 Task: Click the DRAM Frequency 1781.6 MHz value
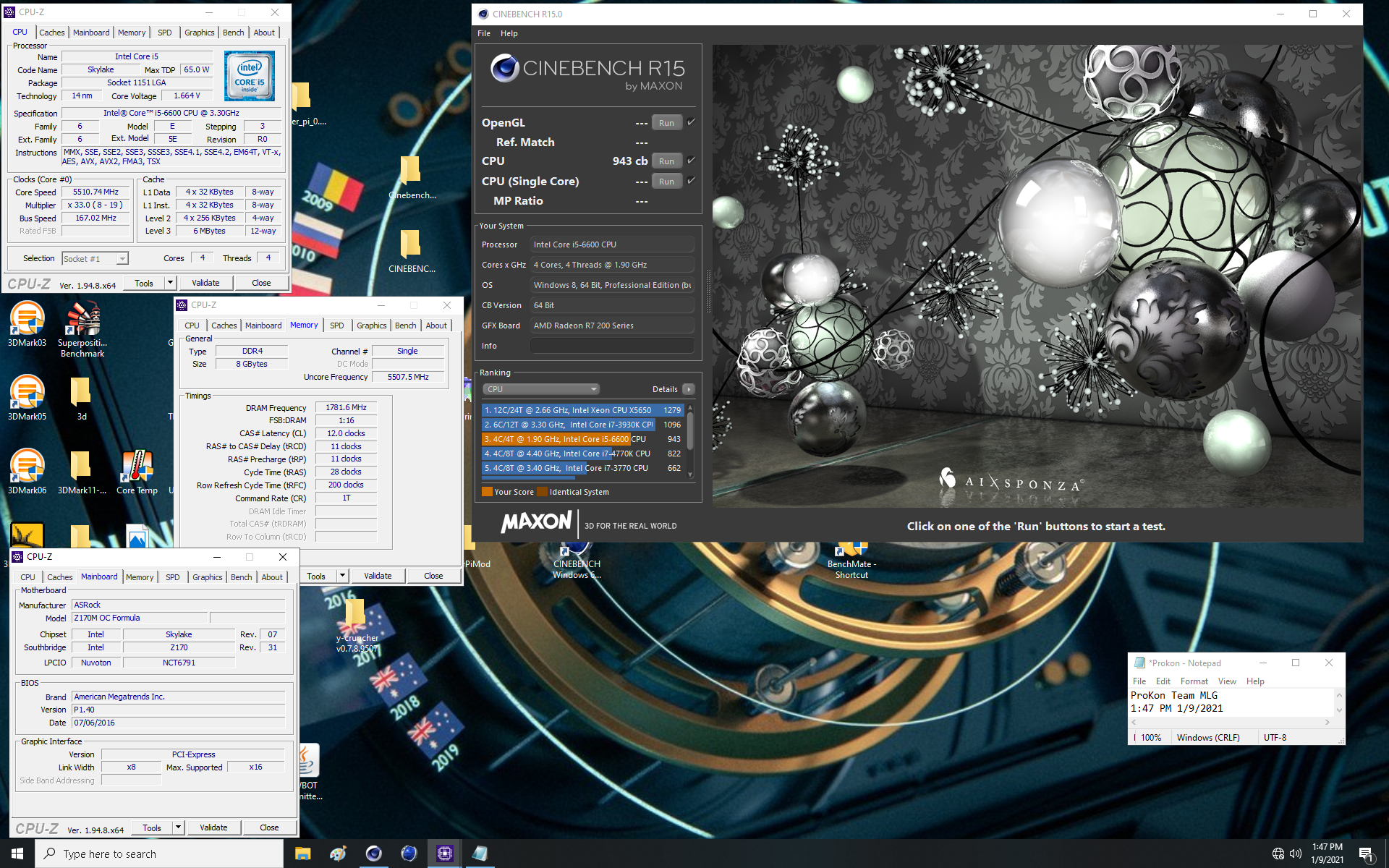(346, 407)
